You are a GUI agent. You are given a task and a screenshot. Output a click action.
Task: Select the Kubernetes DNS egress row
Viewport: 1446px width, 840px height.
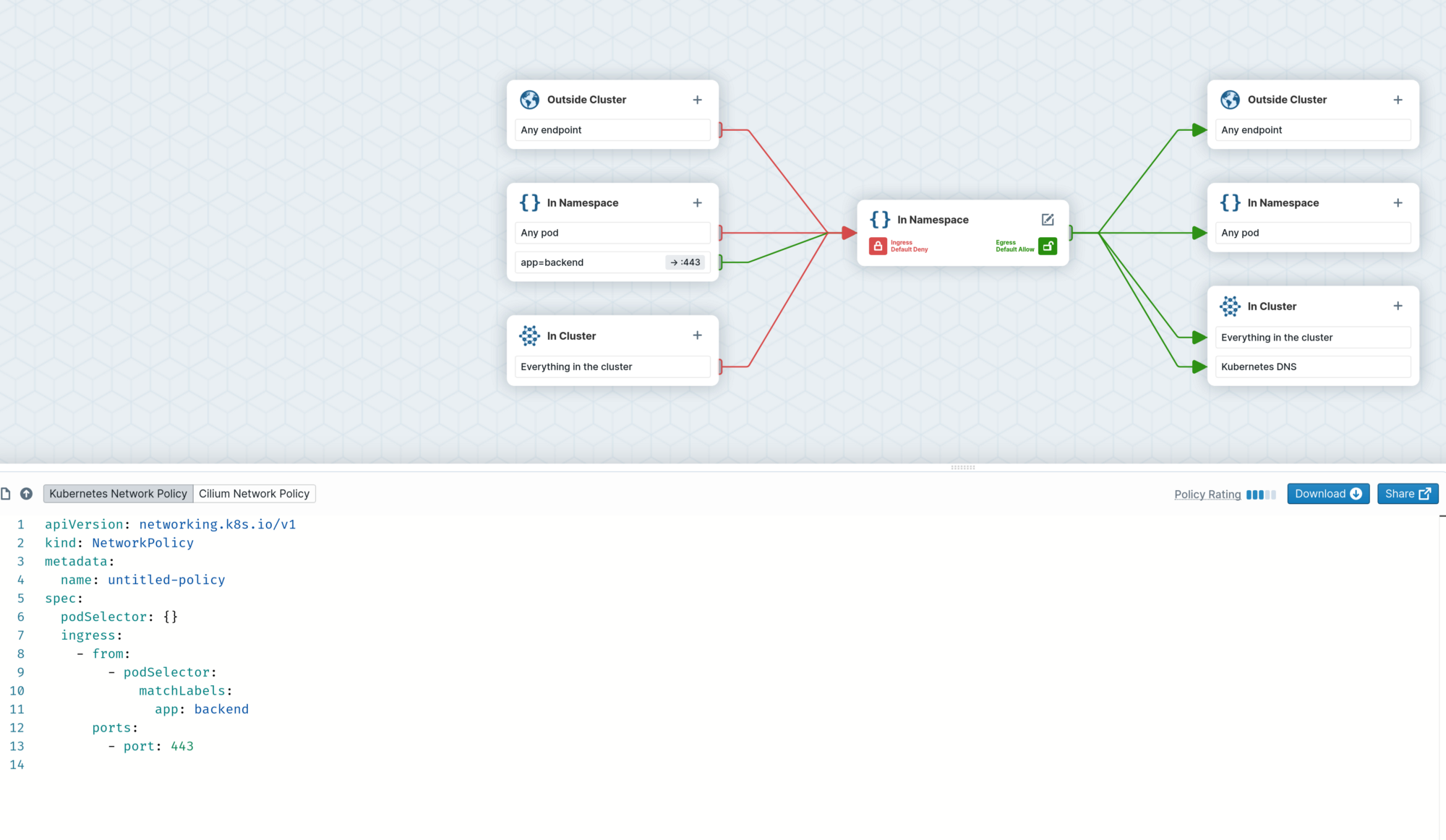[1312, 367]
